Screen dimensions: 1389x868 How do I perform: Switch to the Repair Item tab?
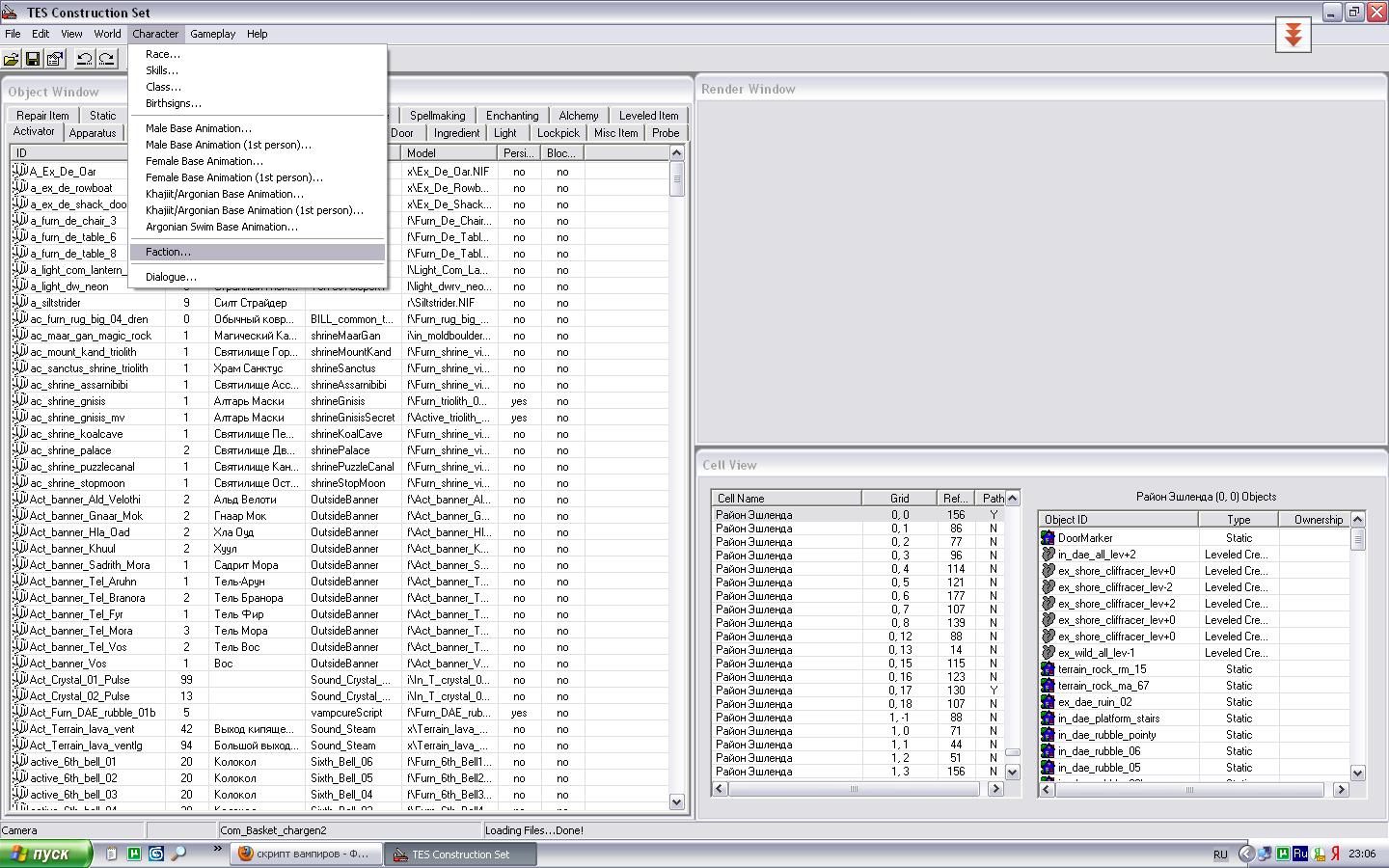(42, 115)
